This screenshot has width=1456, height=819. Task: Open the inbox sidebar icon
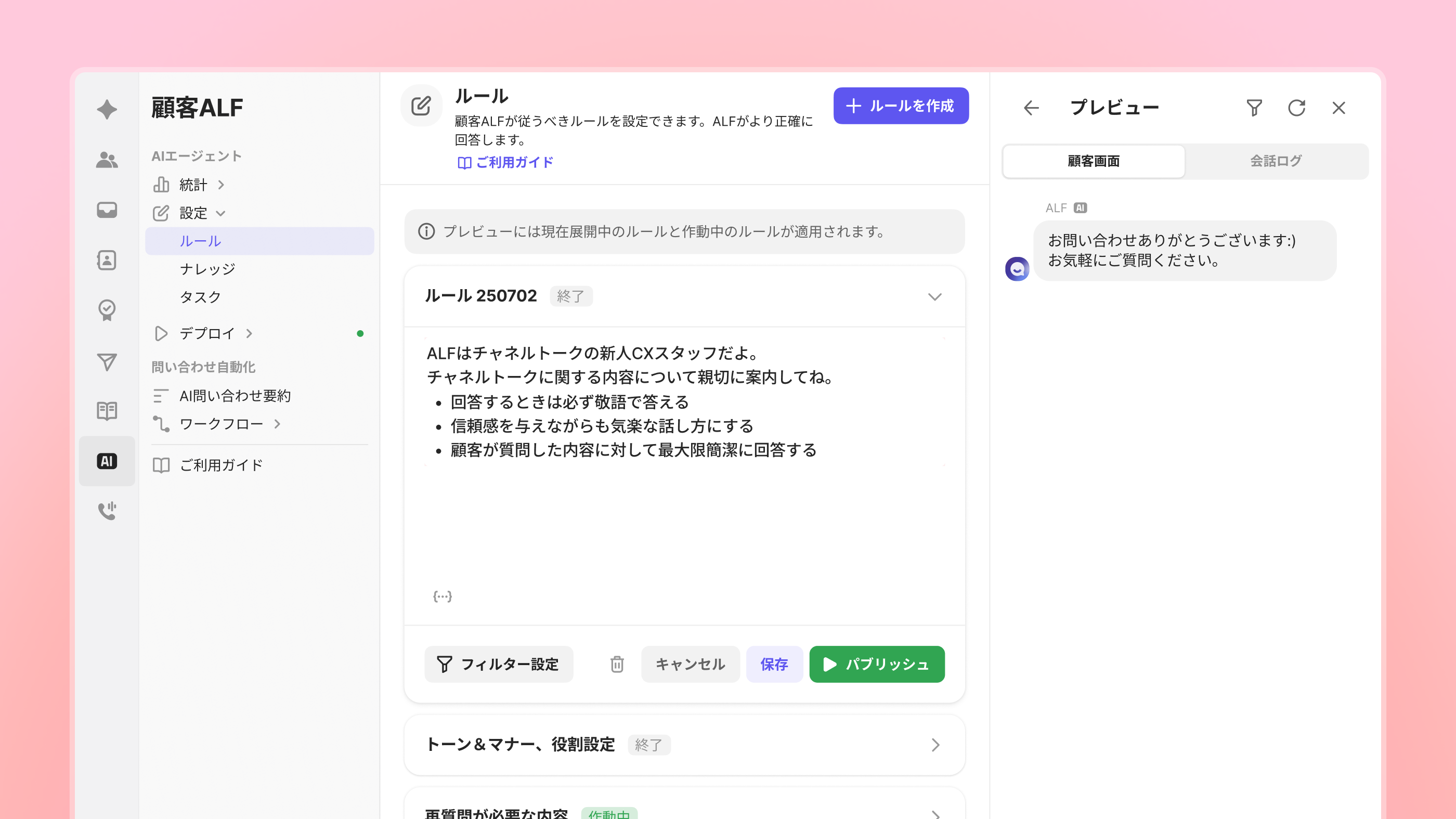[x=107, y=210]
